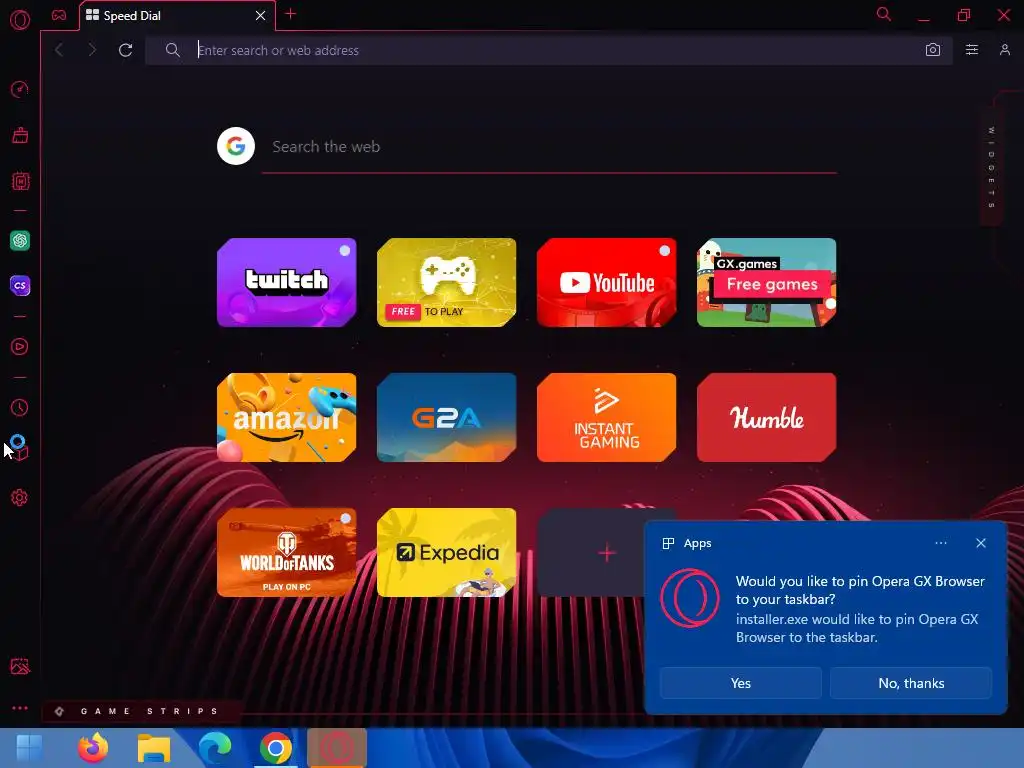Open GX Control speedometer panel

(20, 89)
